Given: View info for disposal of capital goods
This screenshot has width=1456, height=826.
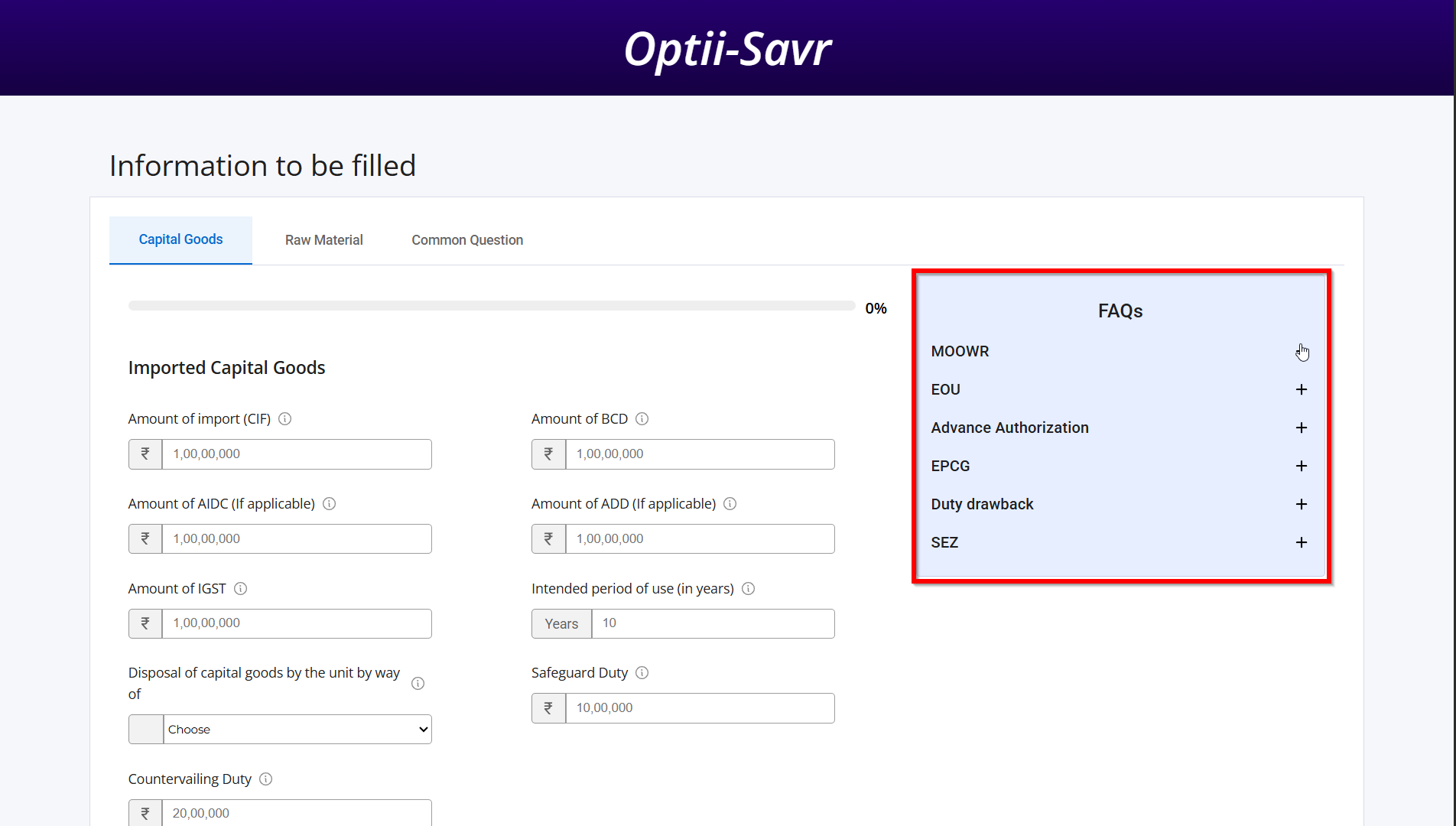Looking at the screenshot, I should (418, 684).
